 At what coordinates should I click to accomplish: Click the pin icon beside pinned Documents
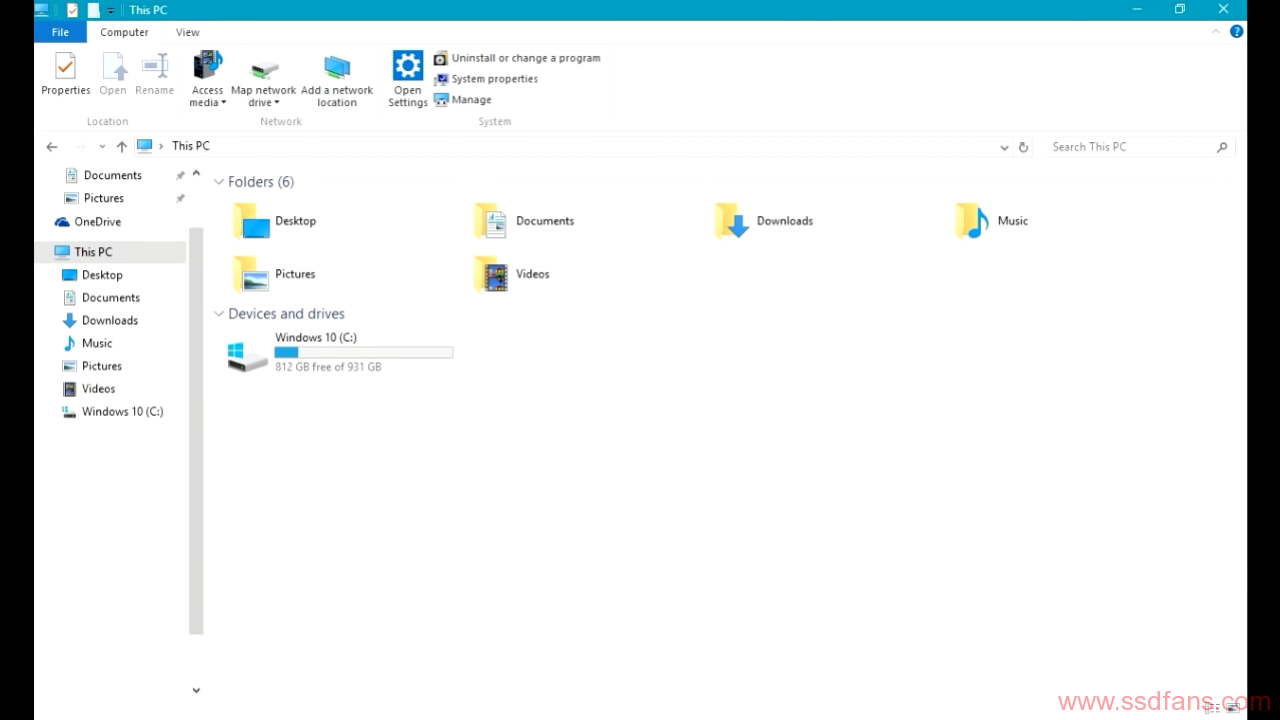click(x=180, y=175)
